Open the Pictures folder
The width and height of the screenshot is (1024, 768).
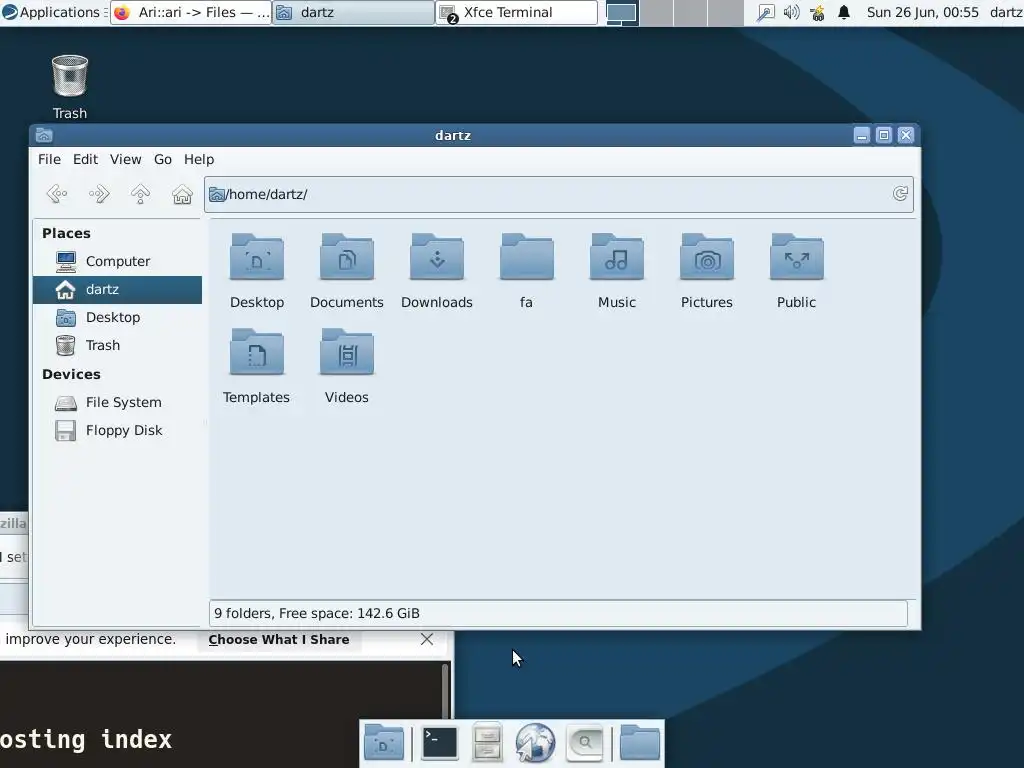707,270
